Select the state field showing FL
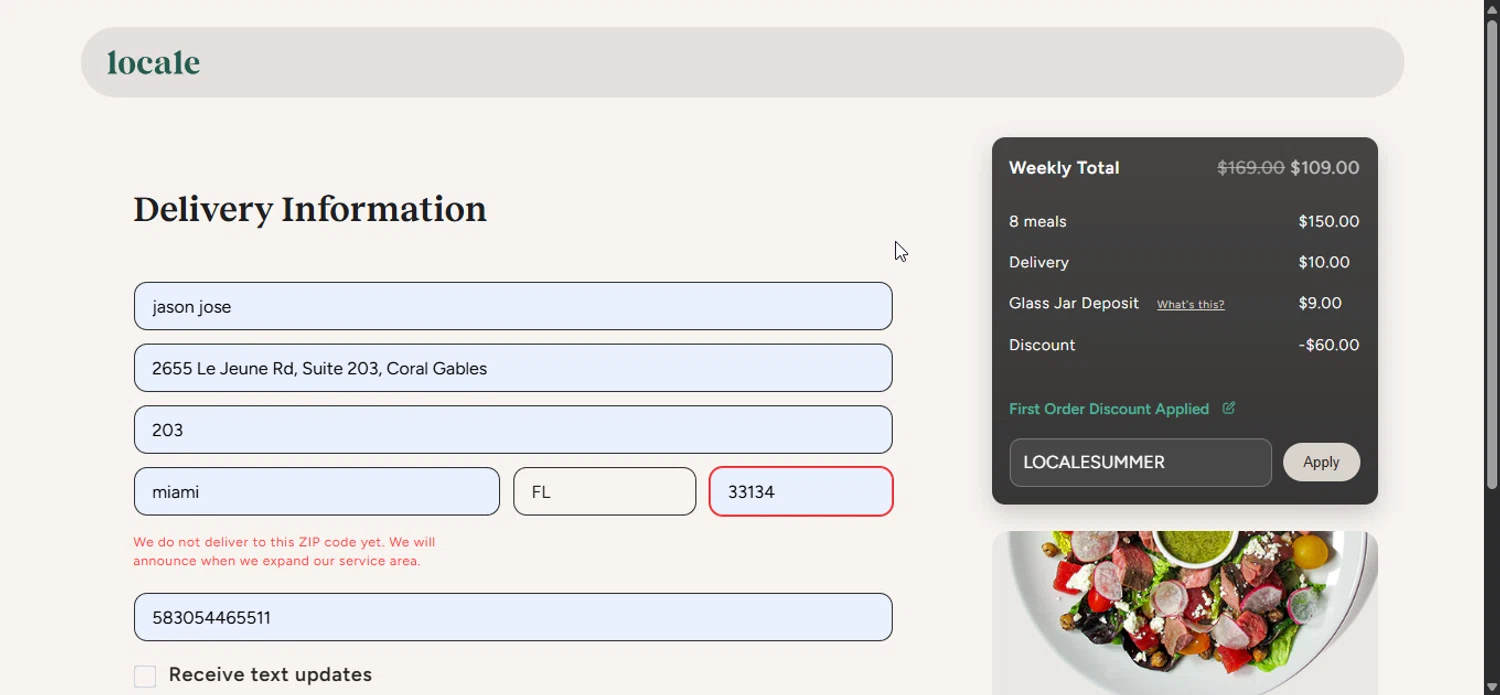 click(x=605, y=492)
